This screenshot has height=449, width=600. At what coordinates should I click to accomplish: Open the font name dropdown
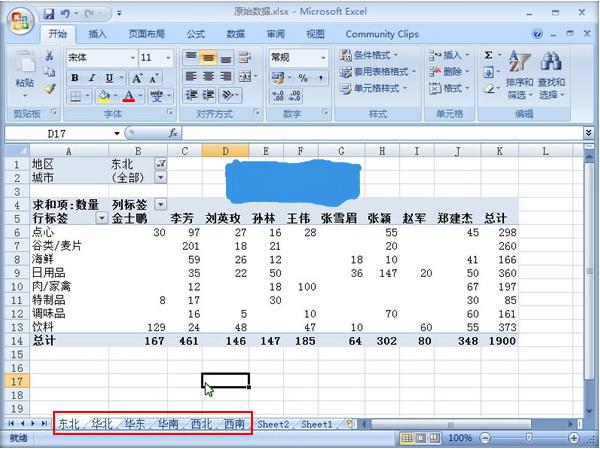pyautogui.click(x=132, y=58)
